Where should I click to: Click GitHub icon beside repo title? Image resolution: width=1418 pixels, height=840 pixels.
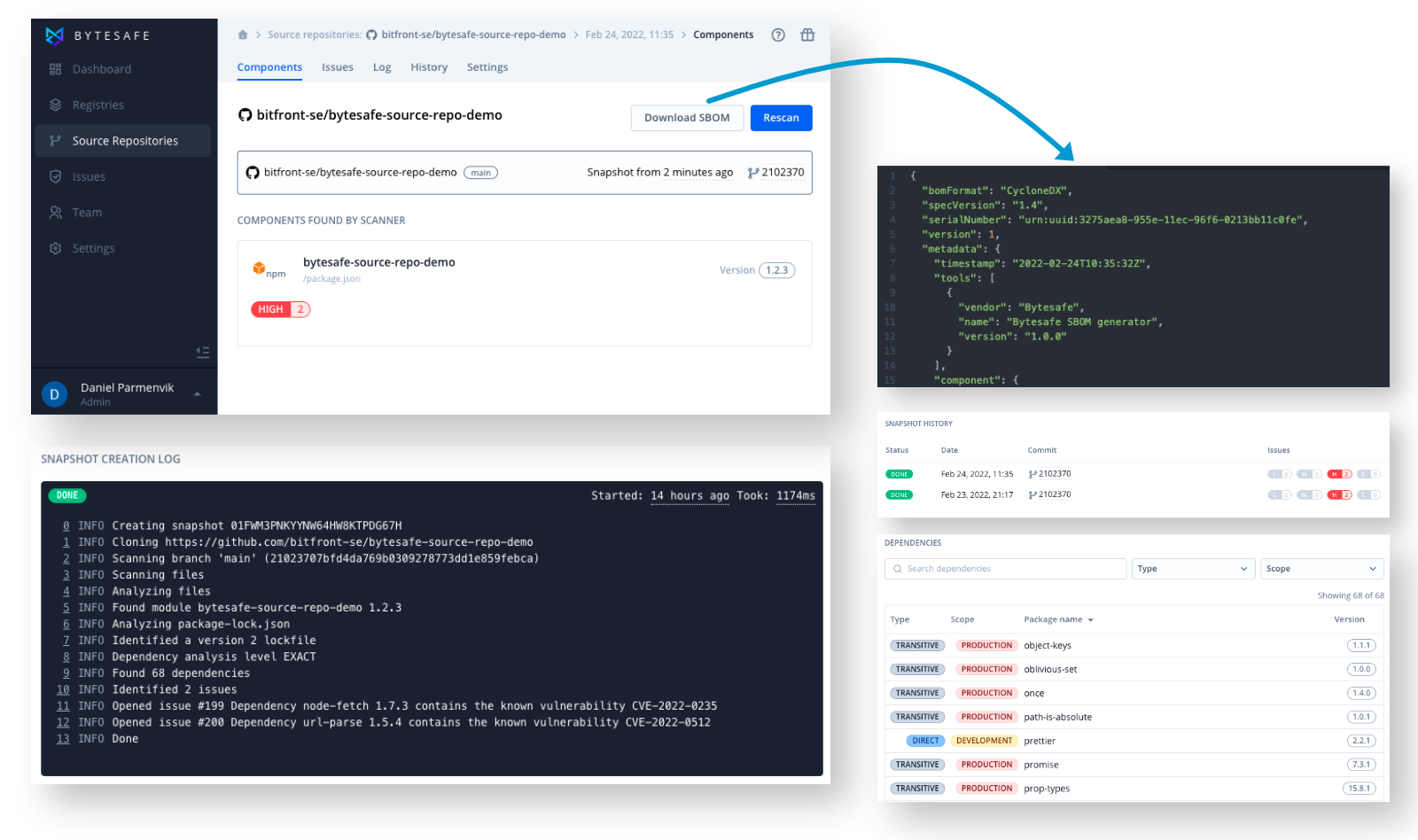coord(245,115)
